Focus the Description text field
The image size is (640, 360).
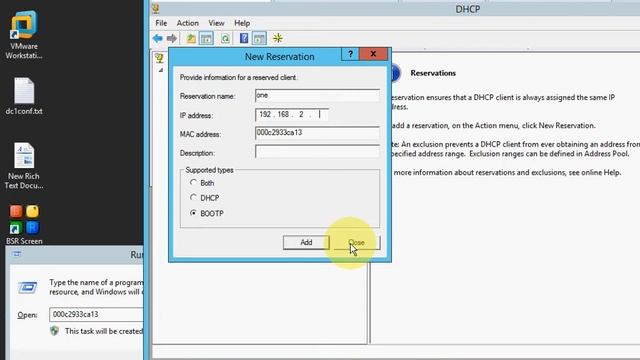(317, 152)
